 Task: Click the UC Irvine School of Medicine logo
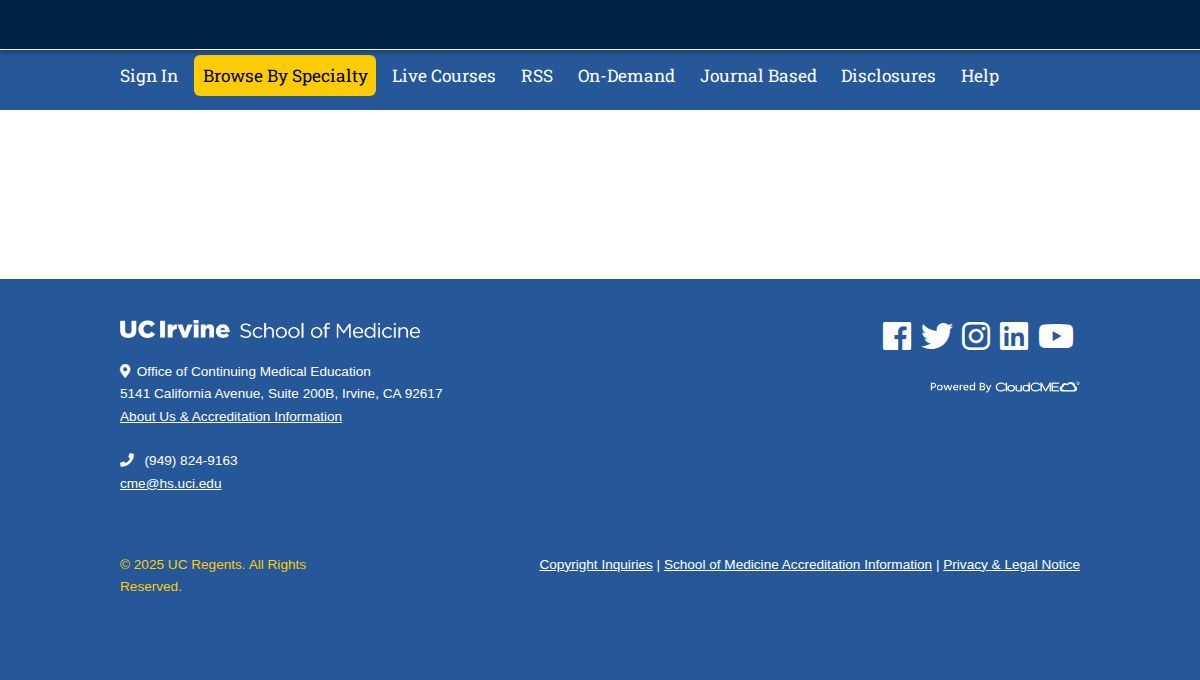point(270,330)
